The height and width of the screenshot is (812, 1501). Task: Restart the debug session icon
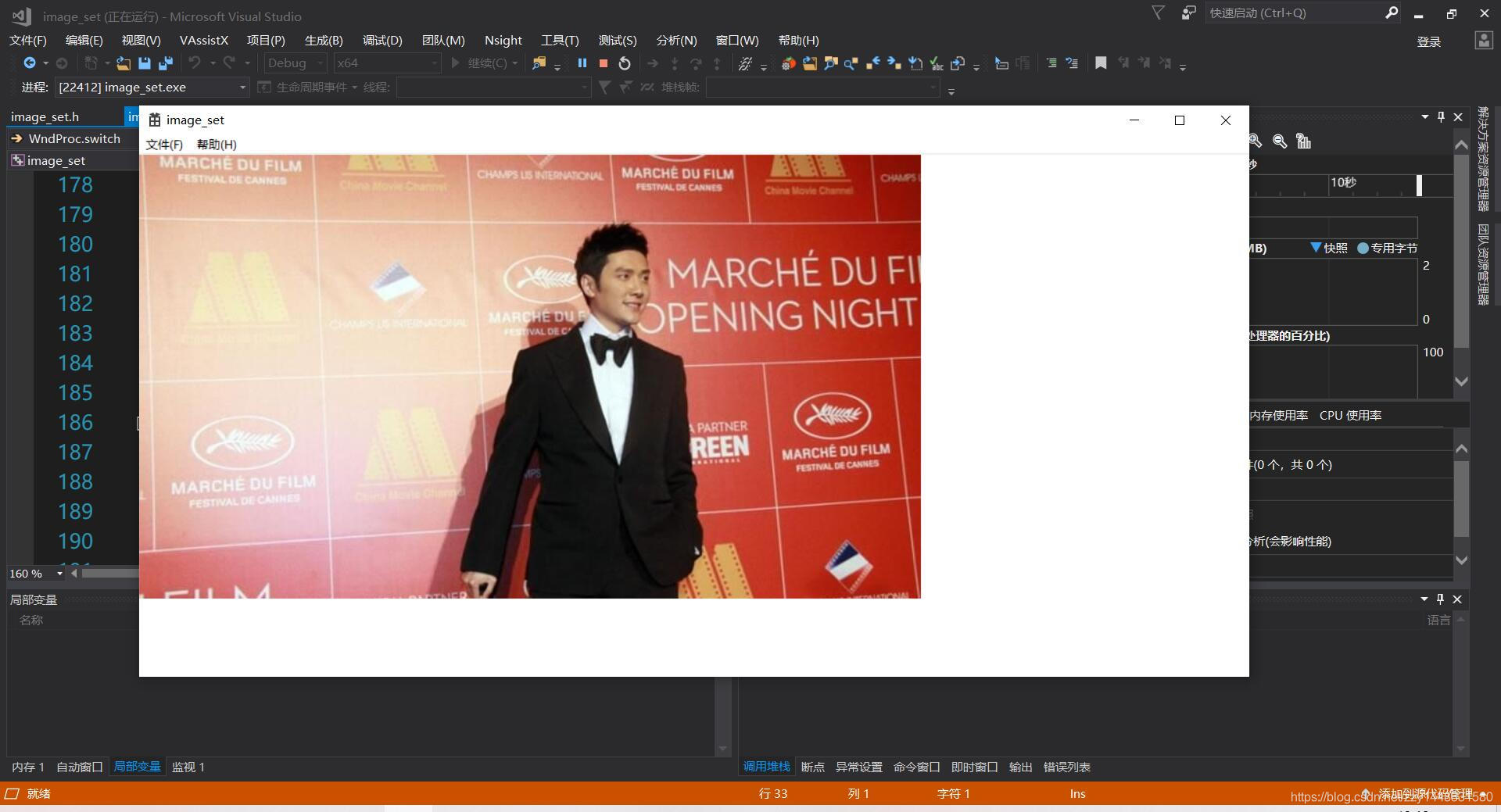624,63
